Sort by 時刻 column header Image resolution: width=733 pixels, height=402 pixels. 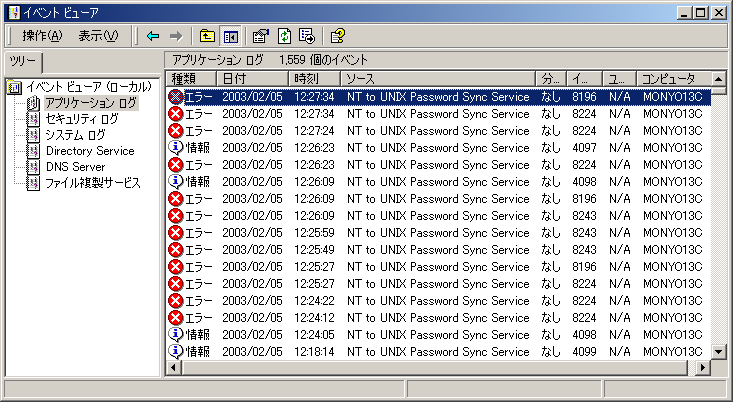[x=315, y=79]
